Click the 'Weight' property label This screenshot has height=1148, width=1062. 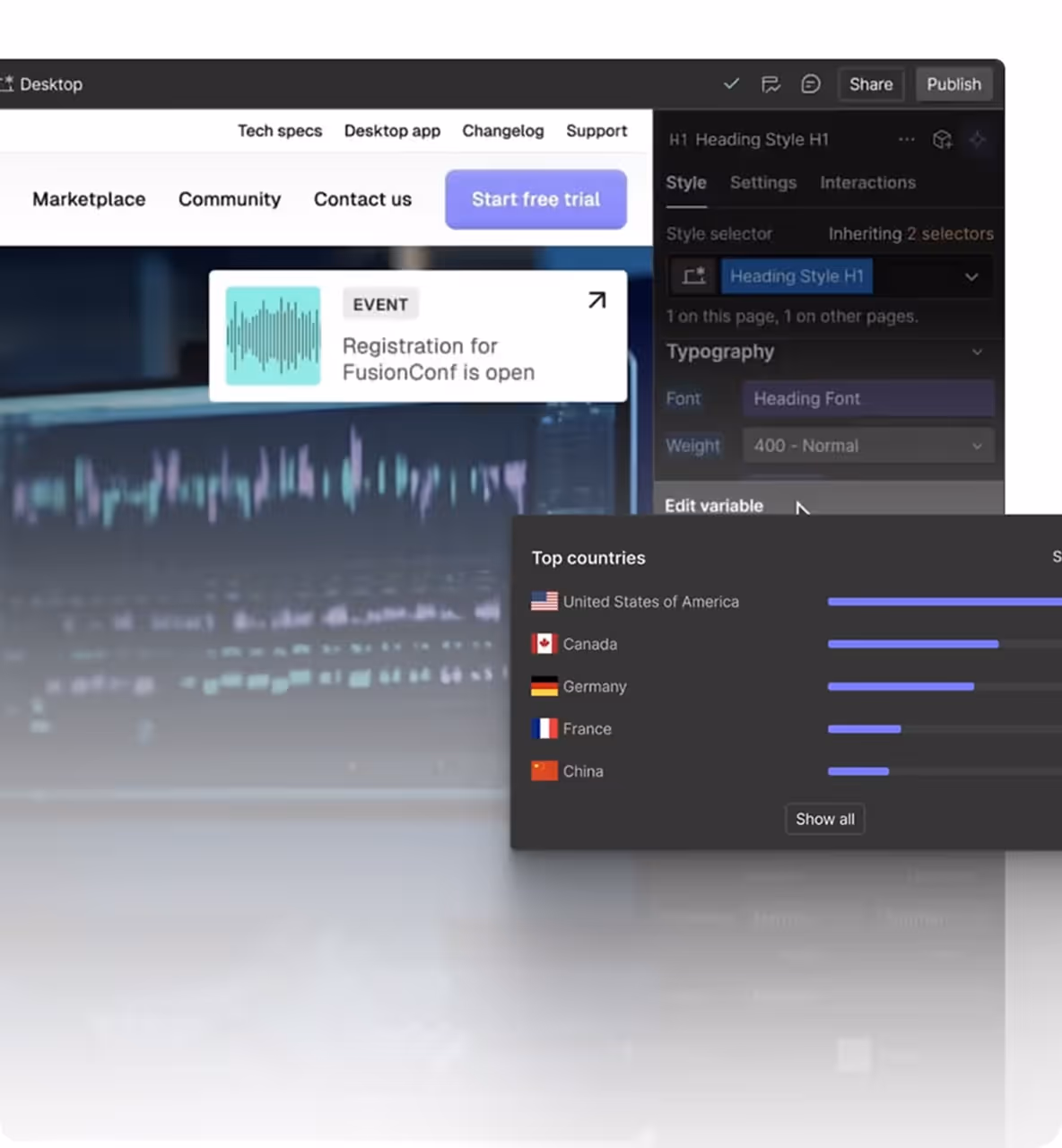[692, 446]
